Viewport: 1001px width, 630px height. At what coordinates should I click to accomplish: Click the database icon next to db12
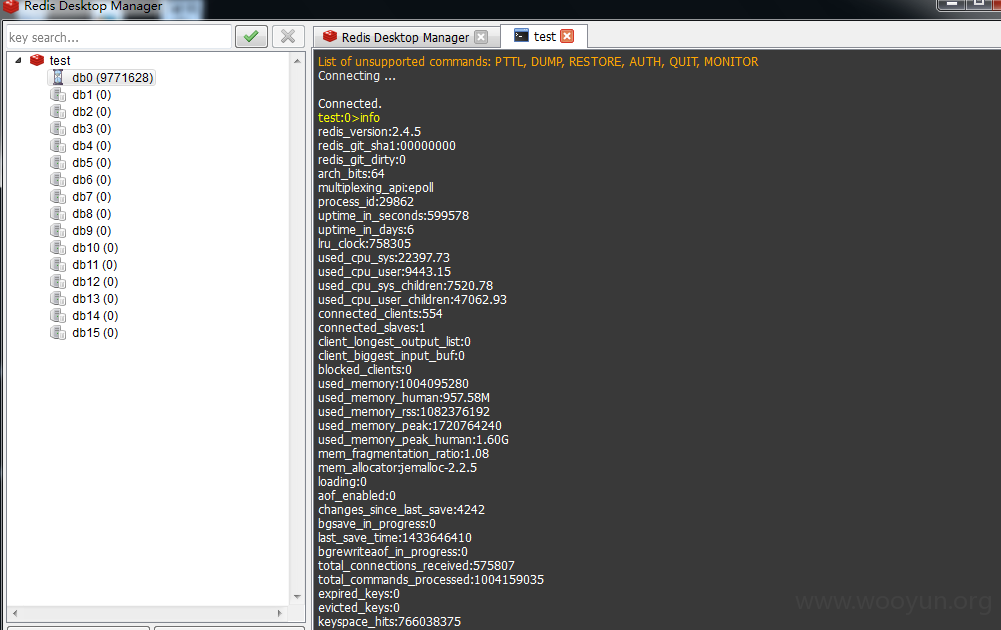[58, 281]
